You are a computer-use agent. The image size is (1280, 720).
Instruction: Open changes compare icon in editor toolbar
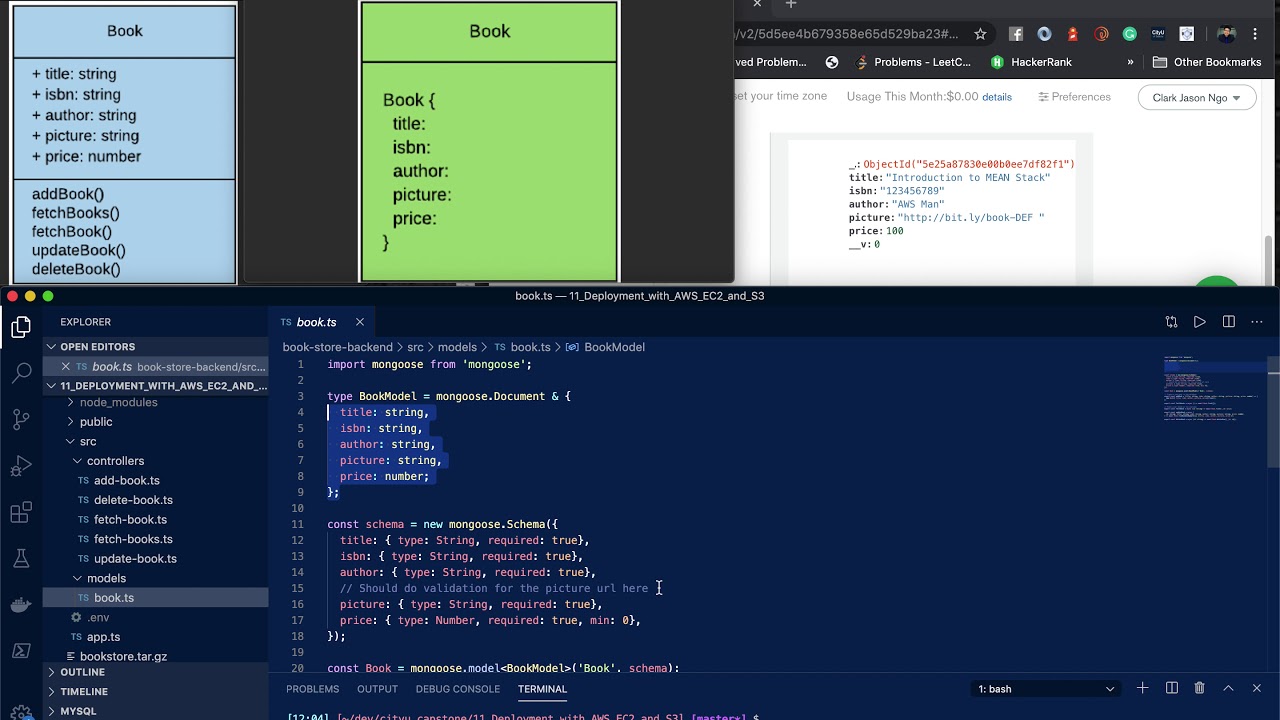(x=1171, y=322)
